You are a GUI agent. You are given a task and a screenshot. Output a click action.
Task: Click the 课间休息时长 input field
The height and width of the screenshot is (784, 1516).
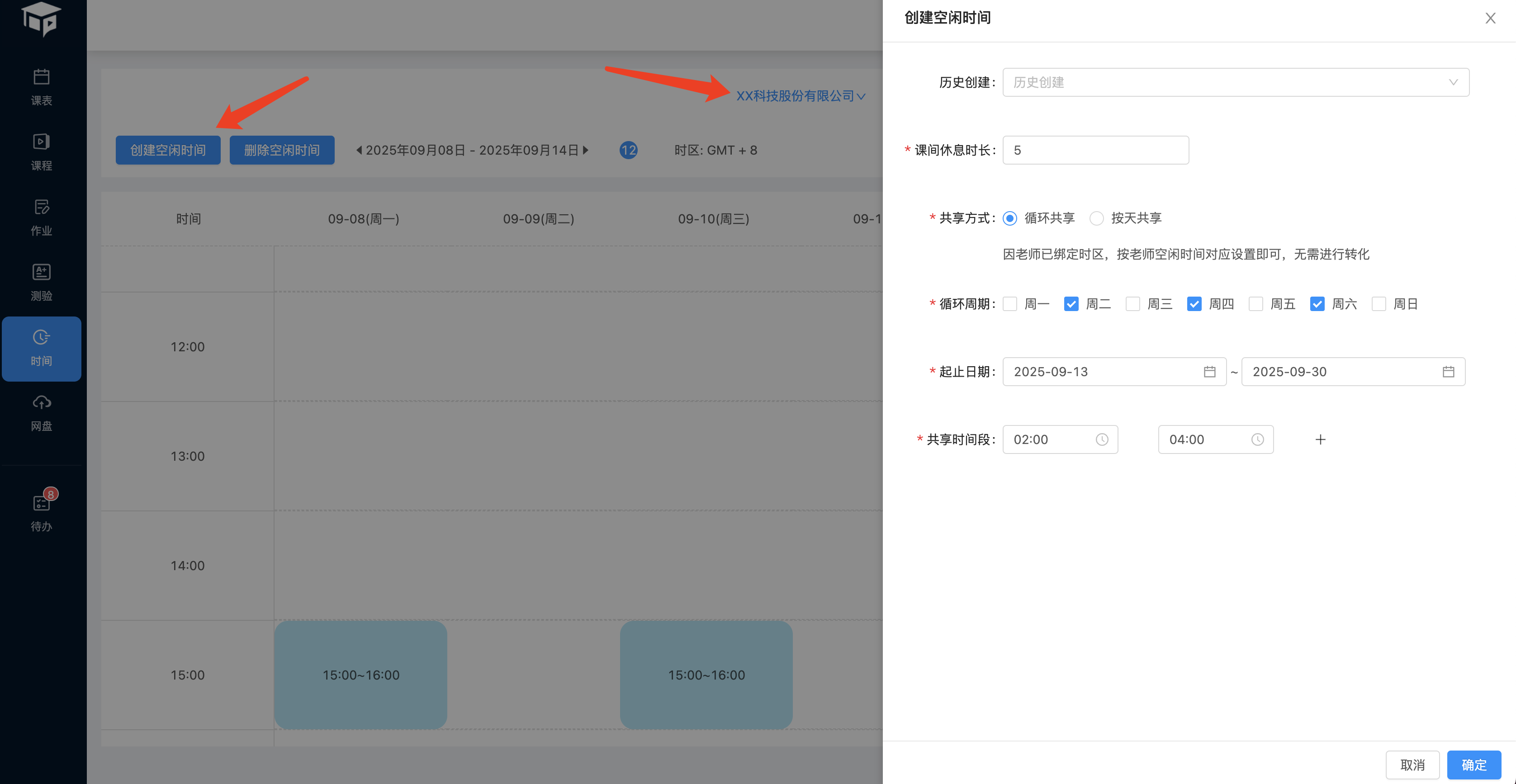1095,150
